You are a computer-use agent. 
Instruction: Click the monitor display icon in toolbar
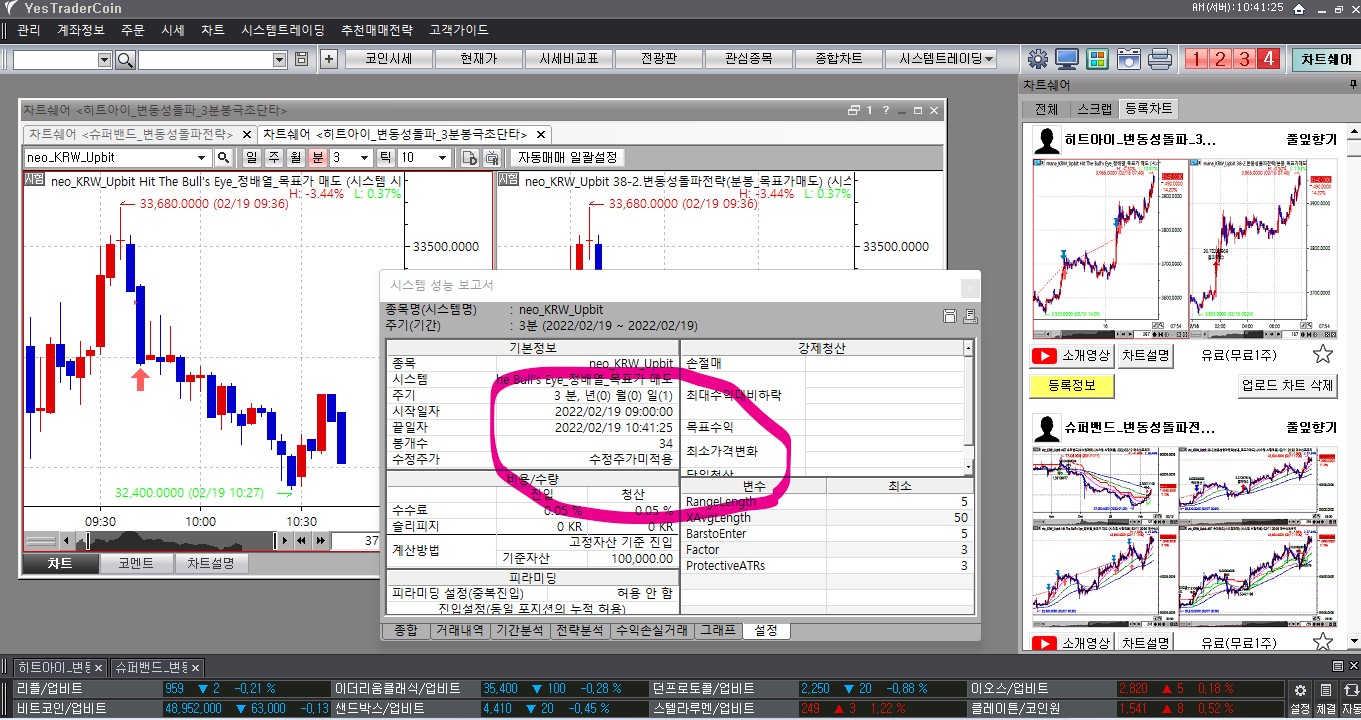[x=1067, y=59]
